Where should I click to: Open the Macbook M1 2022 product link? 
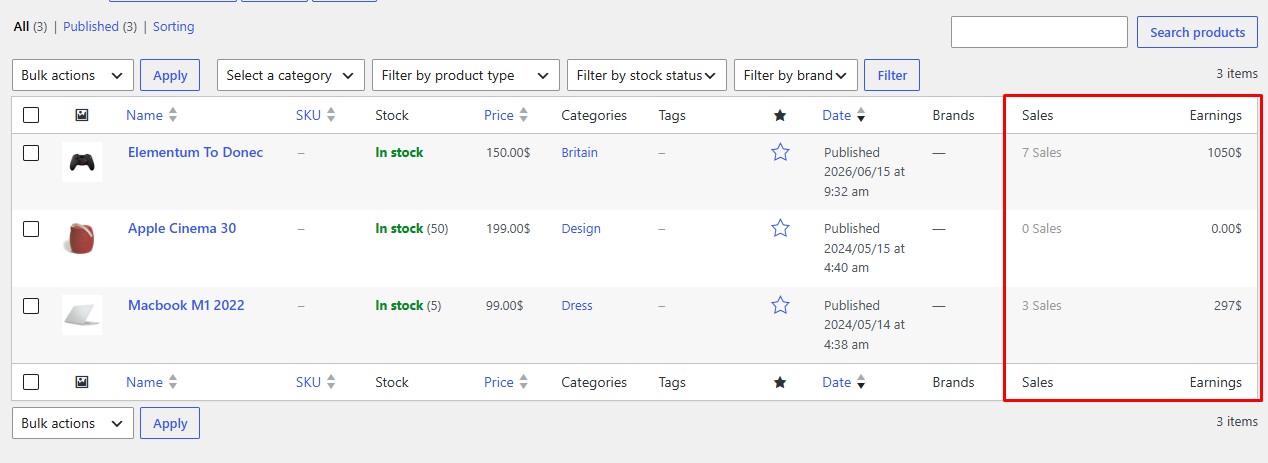(186, 305)
